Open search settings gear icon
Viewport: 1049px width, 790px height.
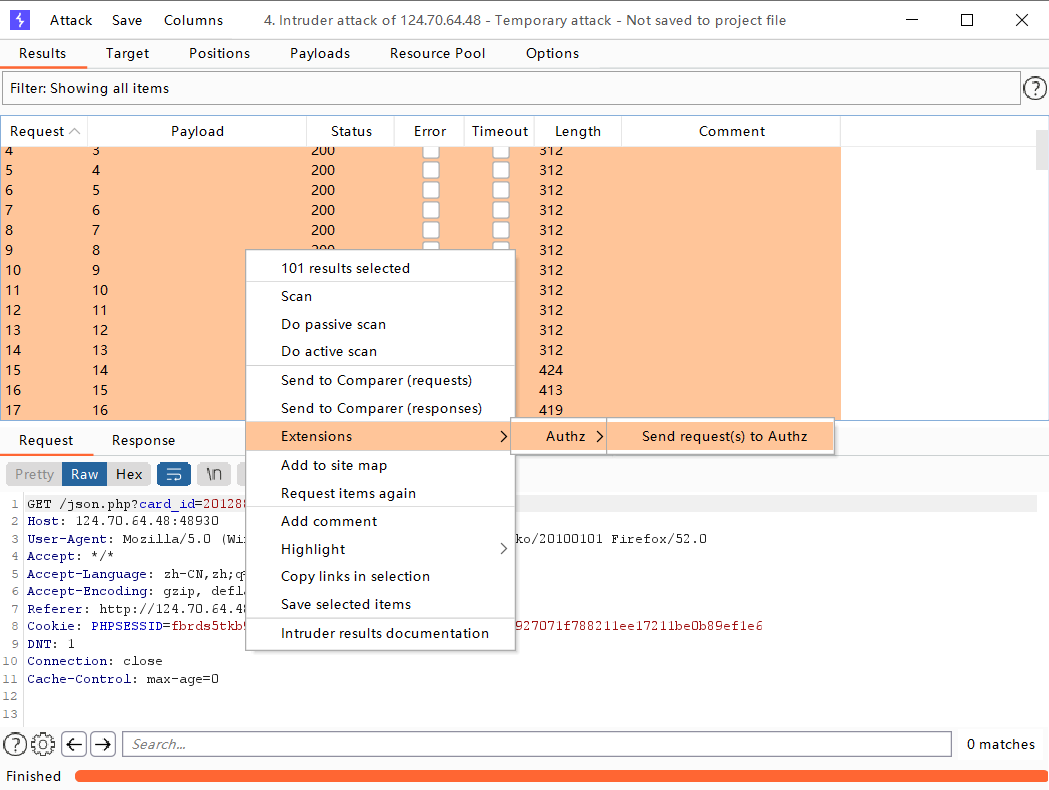coord(43,744)
